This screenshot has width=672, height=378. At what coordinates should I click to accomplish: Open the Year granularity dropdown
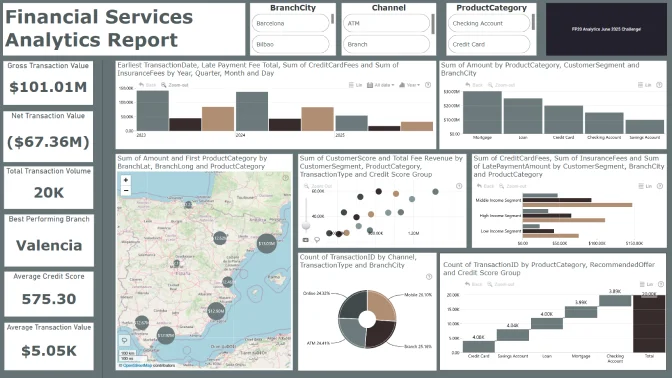409,85
